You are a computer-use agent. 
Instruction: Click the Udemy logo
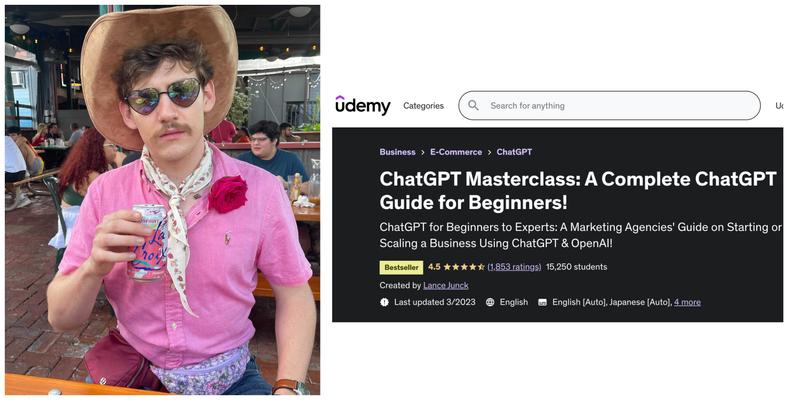coord(362,105)
